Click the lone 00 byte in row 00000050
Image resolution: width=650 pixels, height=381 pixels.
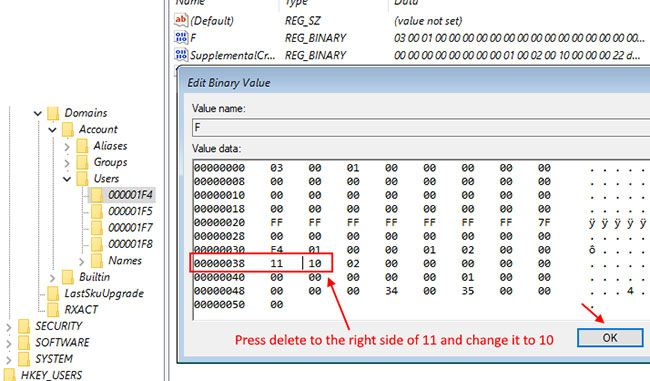(x=276, y=305)
